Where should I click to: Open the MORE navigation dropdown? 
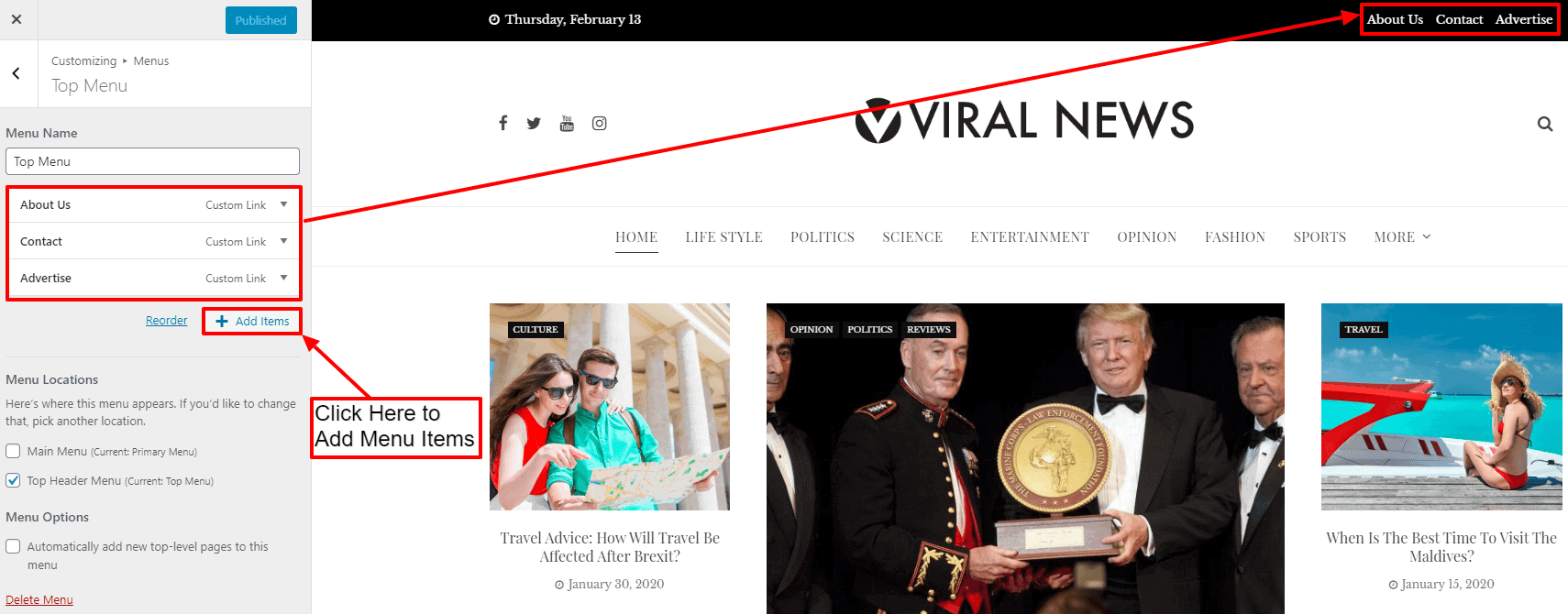1402,236
